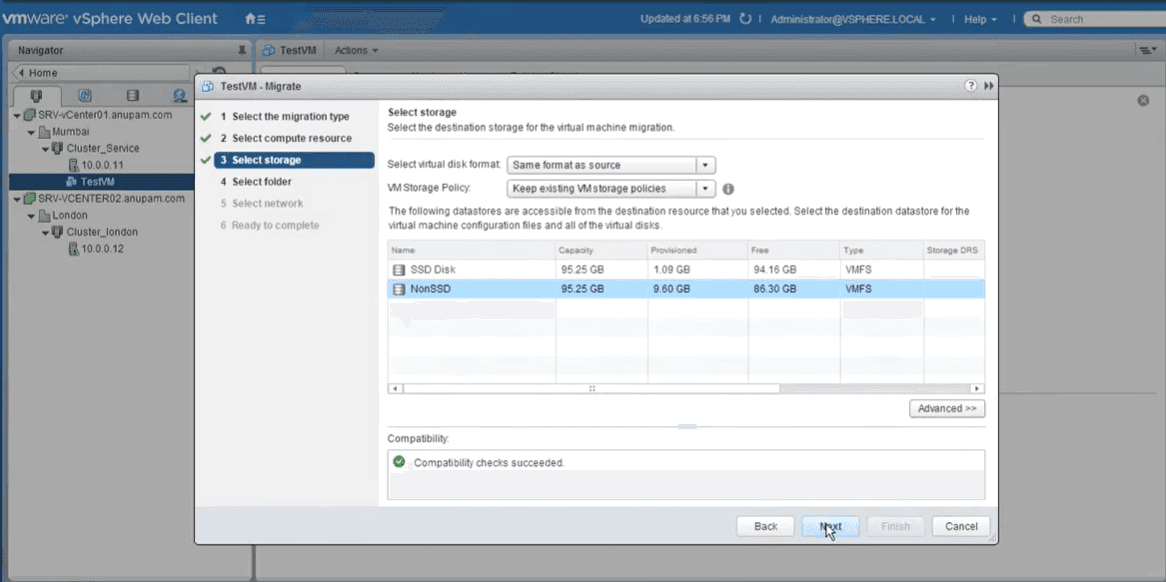Click the panel options icon at far right
This screenshot has height=582, width=1166.
tap(1145, 51)
